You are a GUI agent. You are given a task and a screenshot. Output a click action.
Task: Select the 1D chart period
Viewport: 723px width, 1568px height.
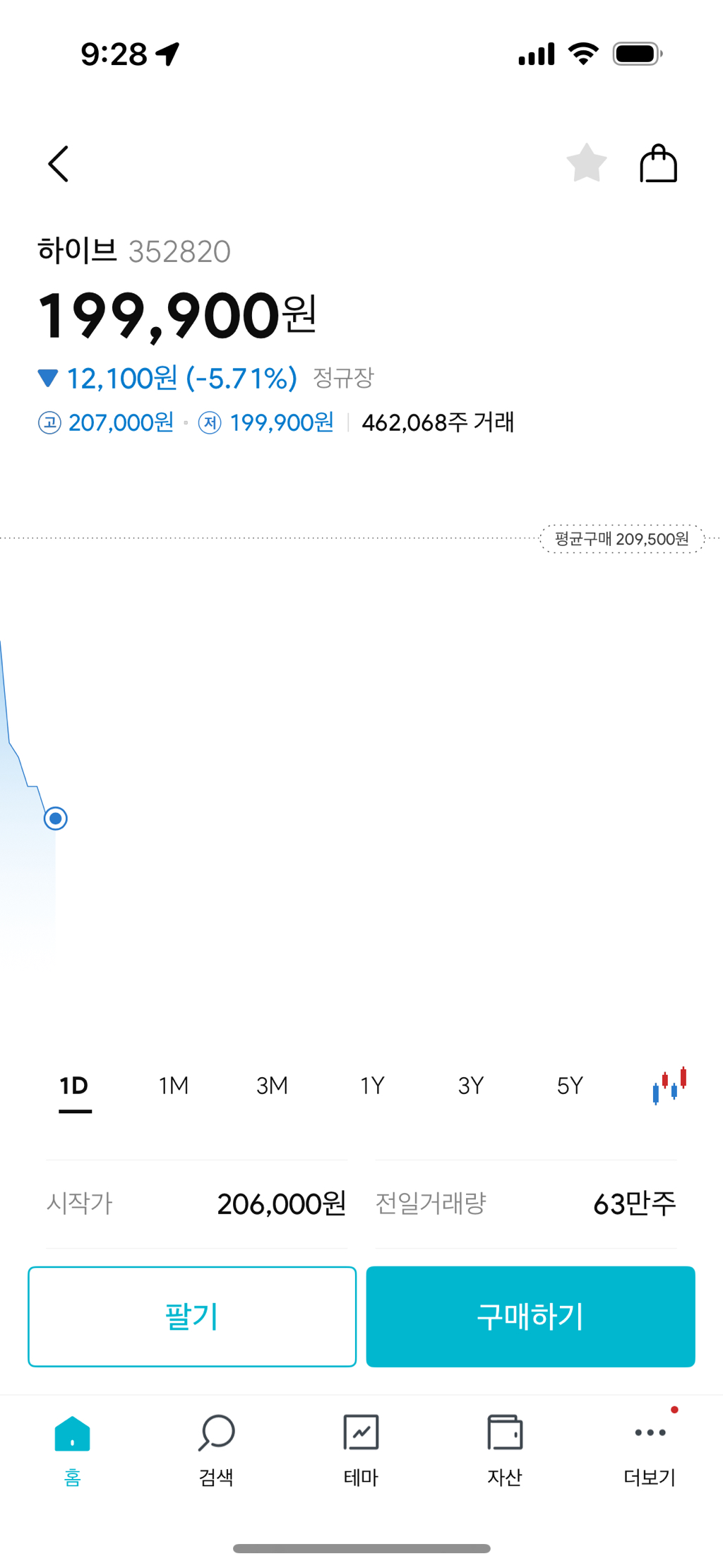coord(74,1086)
